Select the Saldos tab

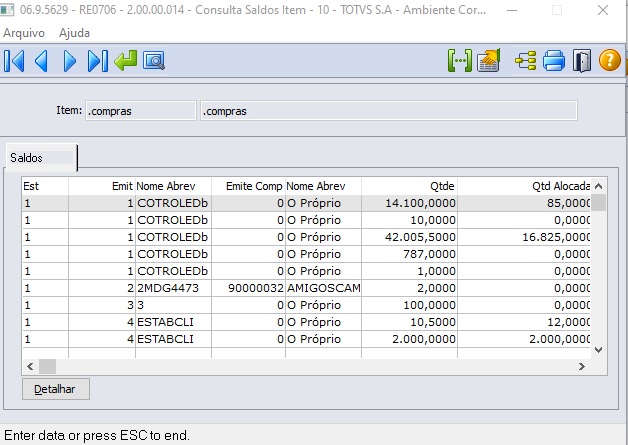(41, 158)
